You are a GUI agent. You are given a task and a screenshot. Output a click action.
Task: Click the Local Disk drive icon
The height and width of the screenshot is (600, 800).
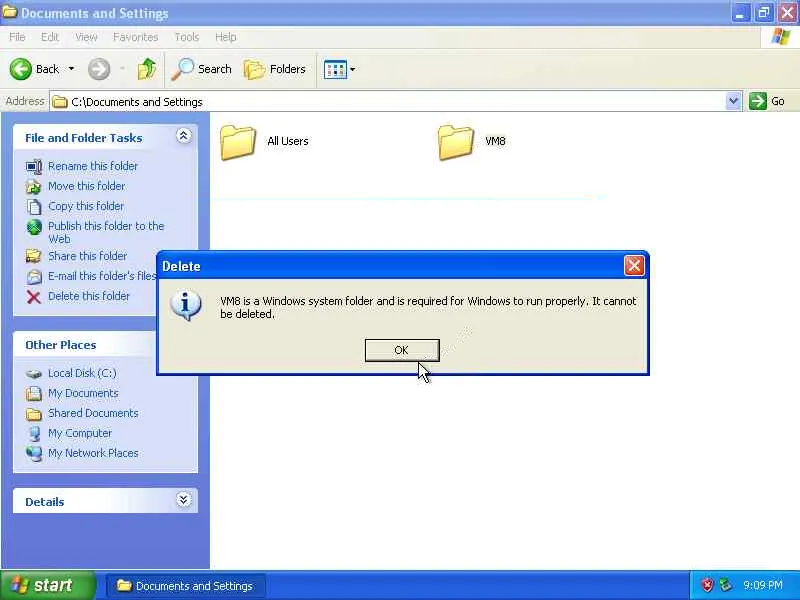pos(34,374)
